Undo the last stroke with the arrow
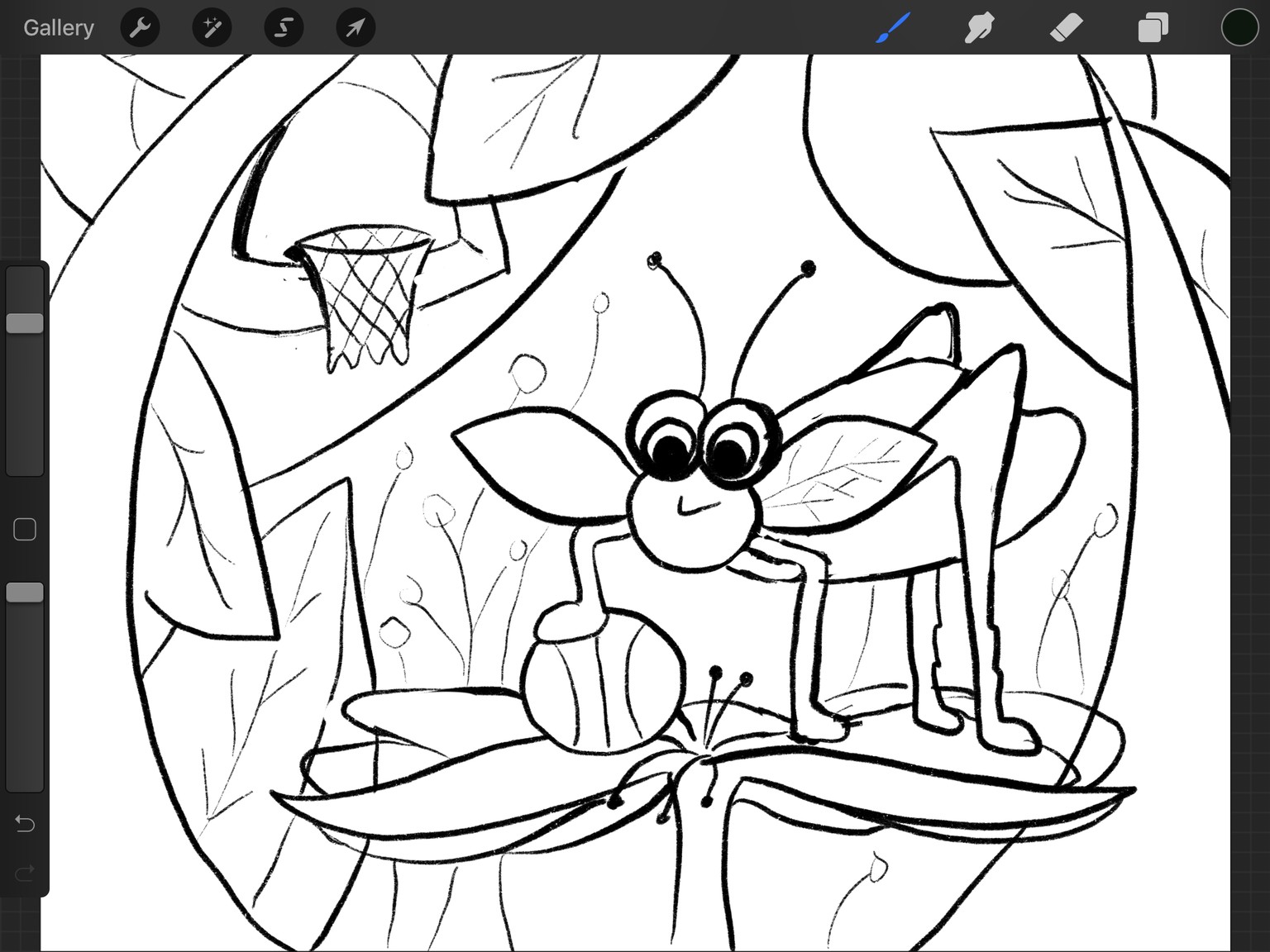The height and width of the screenshot is (952, 1270). click(x=25, y=824)
